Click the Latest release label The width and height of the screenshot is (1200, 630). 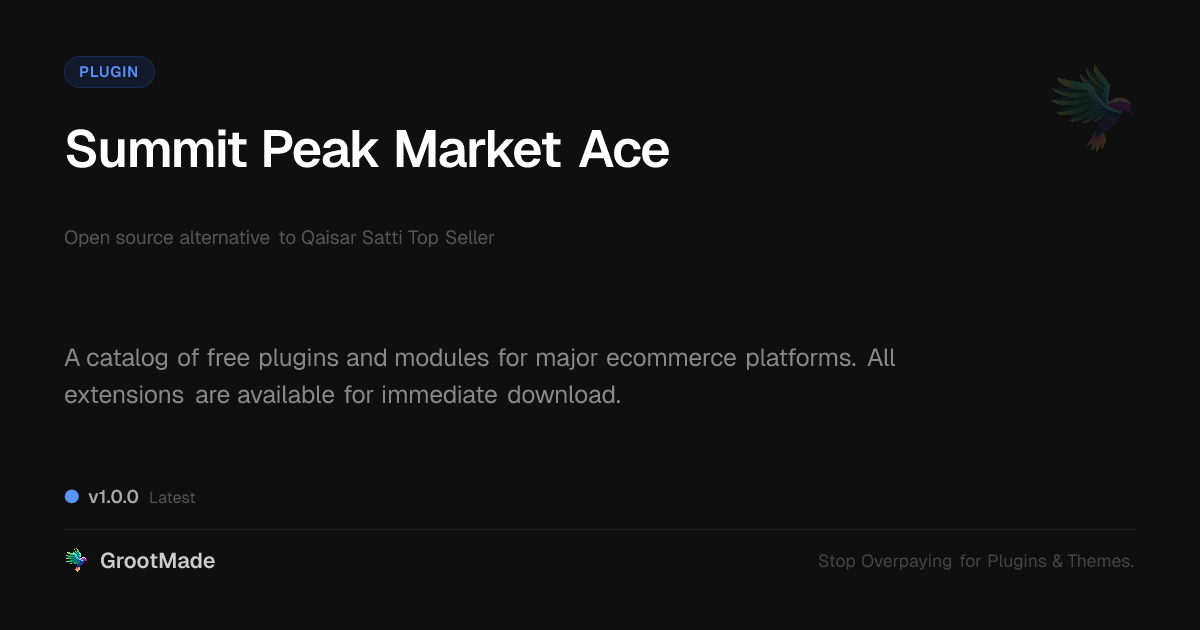pyautogui.click(x=172, y=498)
